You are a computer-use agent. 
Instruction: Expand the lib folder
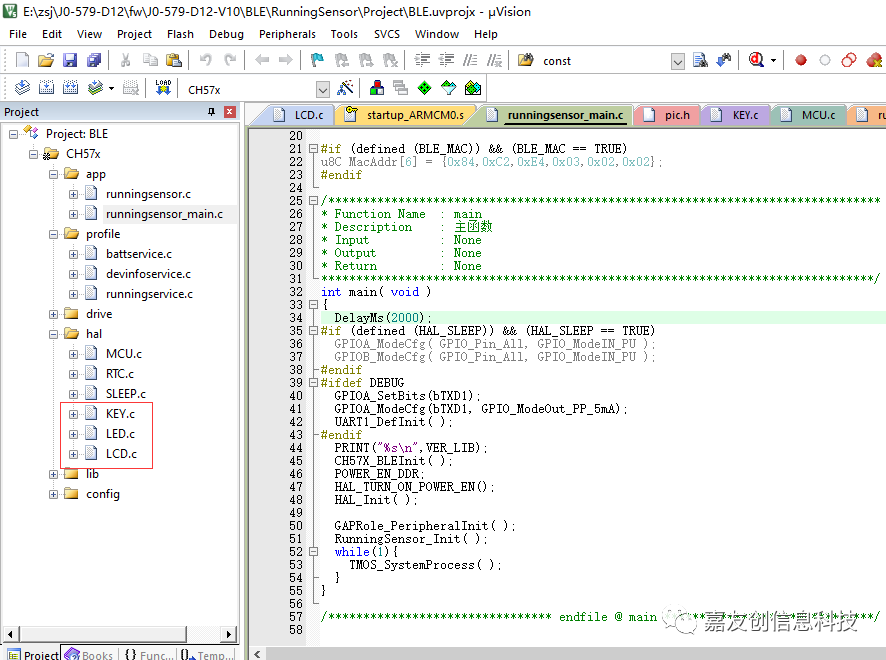(53, 474)
